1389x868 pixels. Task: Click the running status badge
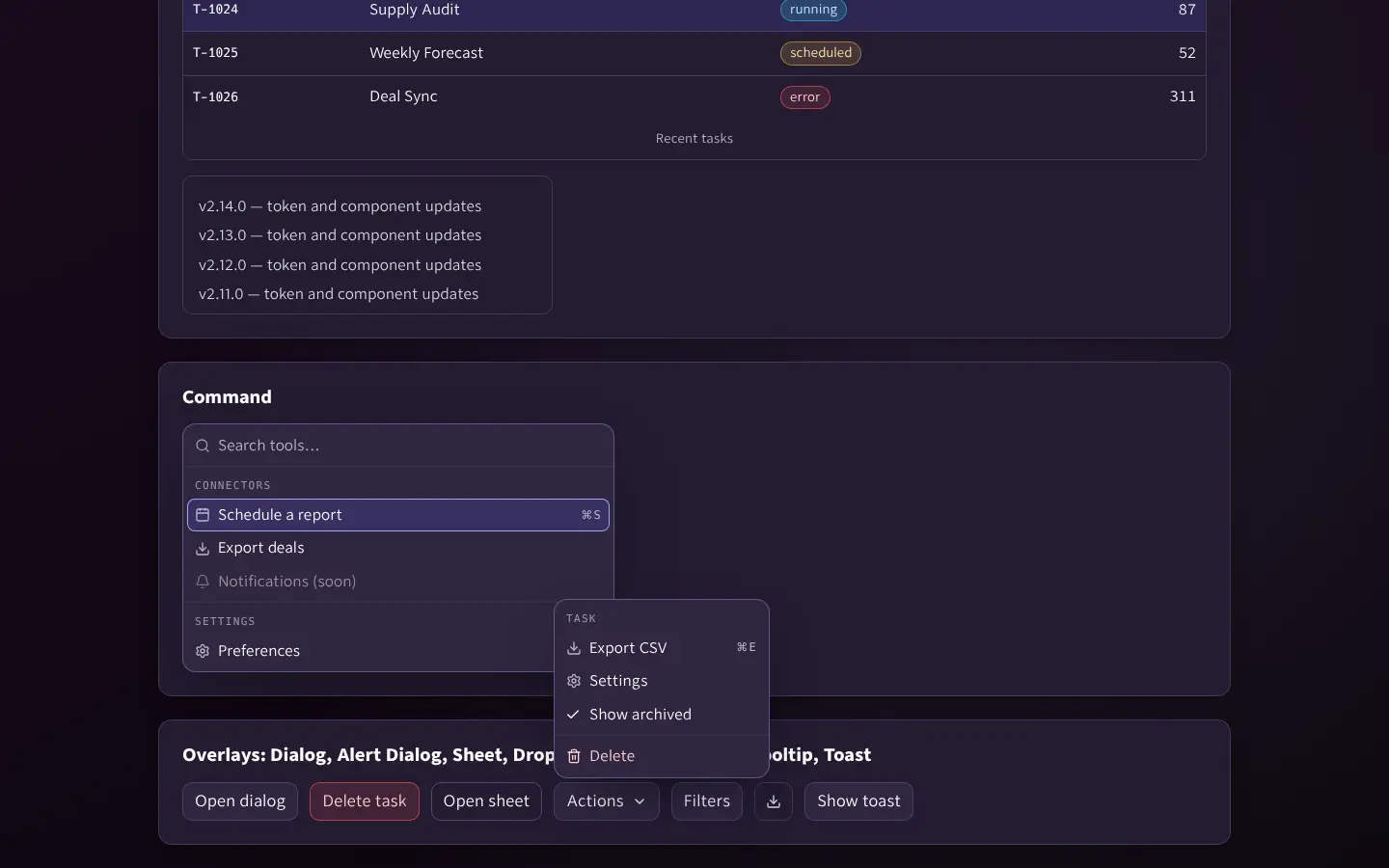click(813, 10)
